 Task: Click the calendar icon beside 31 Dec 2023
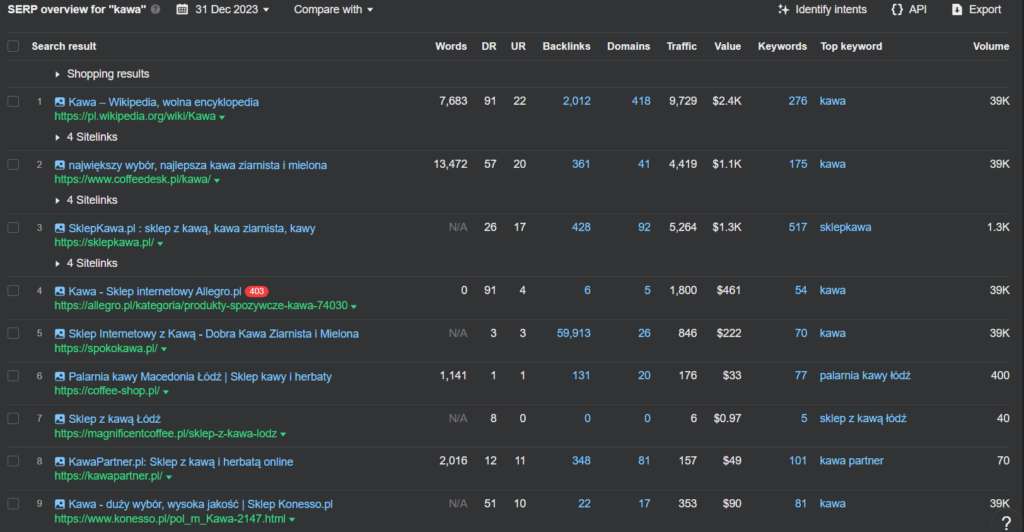[182, 10]
